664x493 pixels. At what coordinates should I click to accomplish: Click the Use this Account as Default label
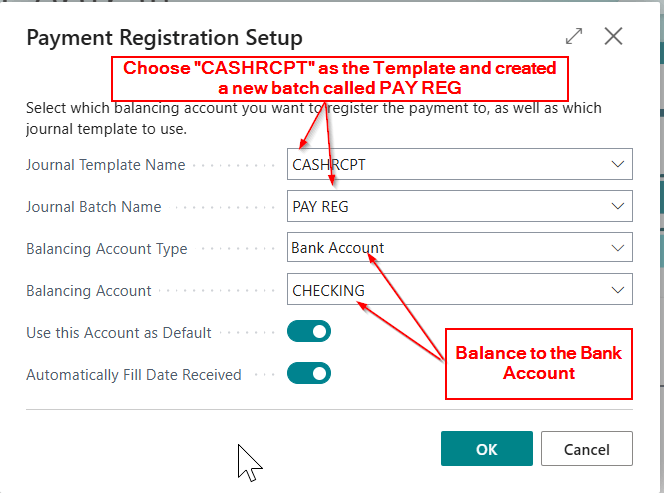(118, 333)
